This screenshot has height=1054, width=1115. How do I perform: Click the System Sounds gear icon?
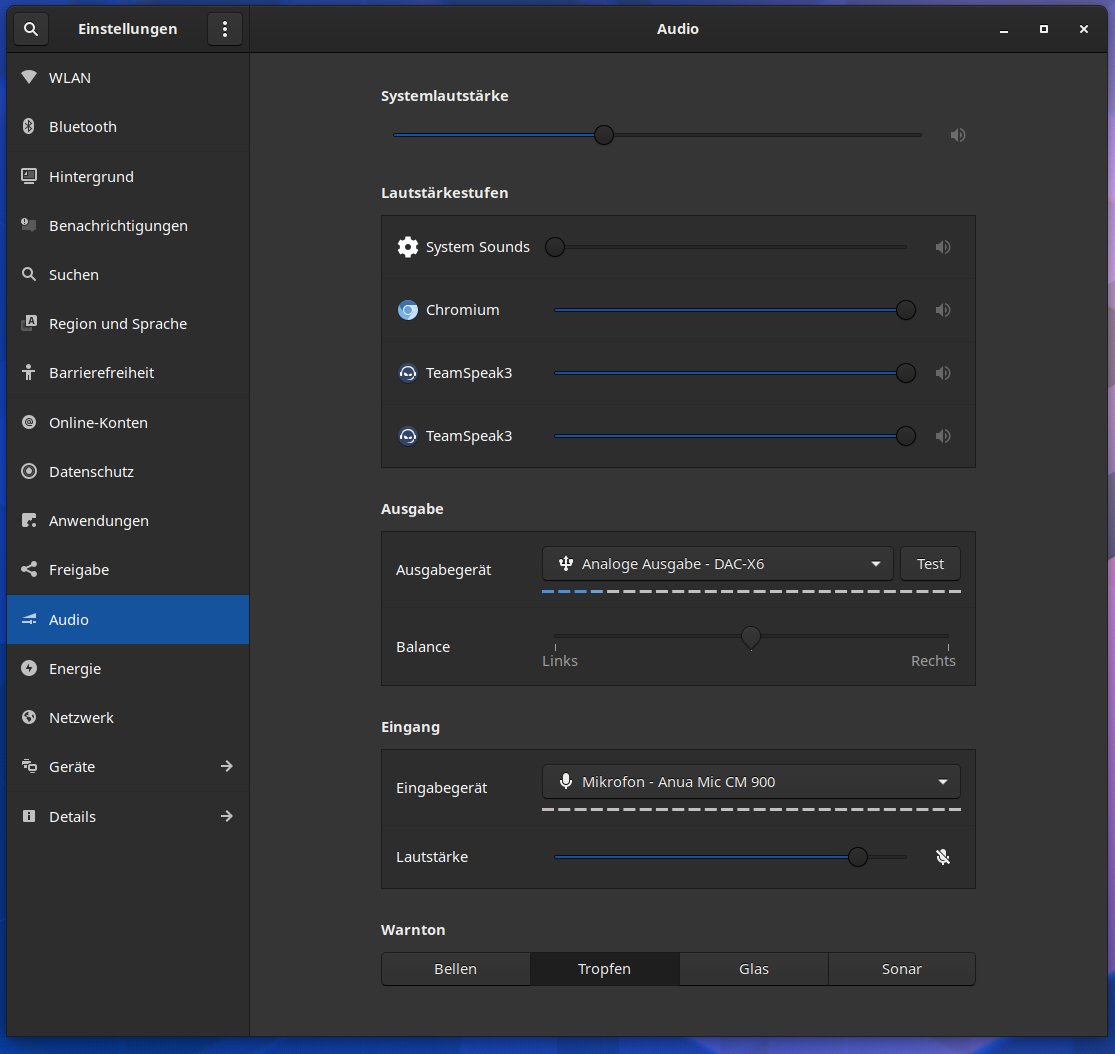tap(407, 247)
